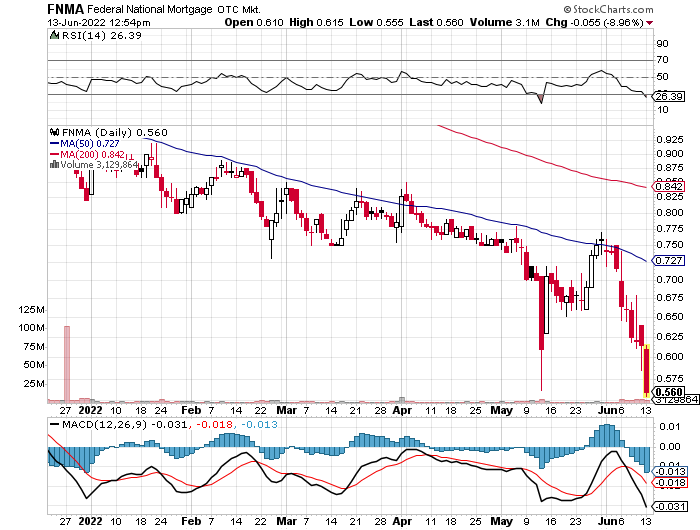The image size is (700, 530).
Task: Click the 0.650 price axis label
Action: pyautogui.click(x=670, y=317)
